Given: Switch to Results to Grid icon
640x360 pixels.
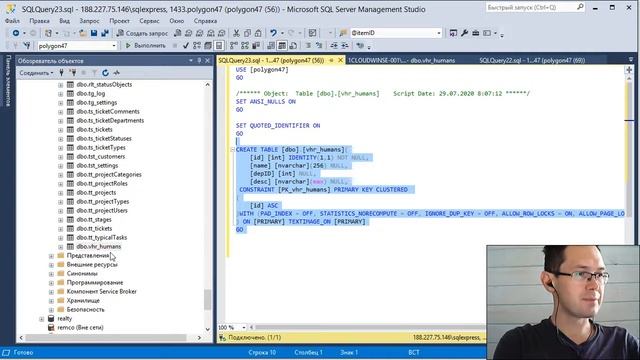Looking at the screenshot, I should point(282,46).
